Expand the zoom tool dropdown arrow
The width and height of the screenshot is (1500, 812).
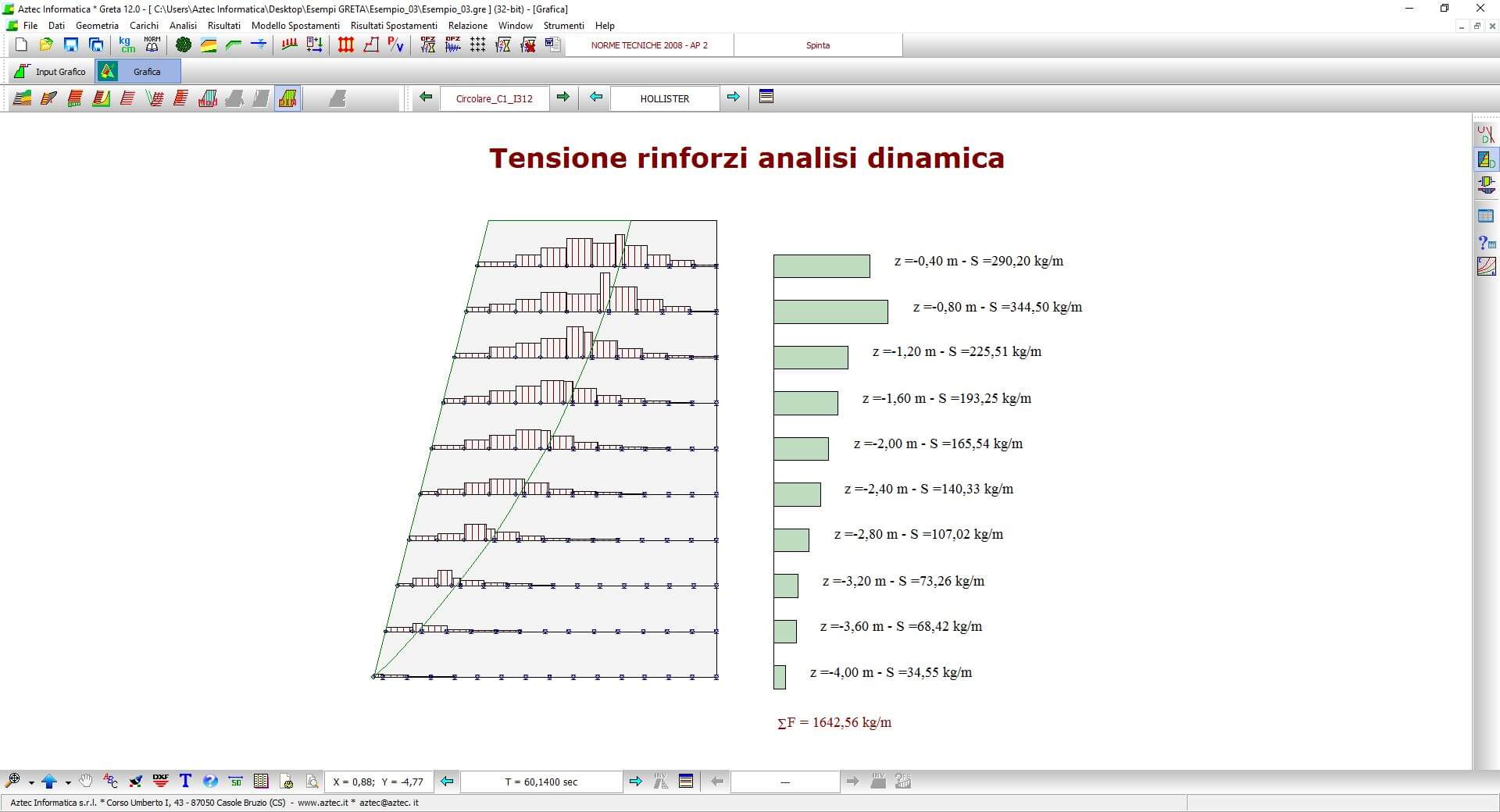31,782
